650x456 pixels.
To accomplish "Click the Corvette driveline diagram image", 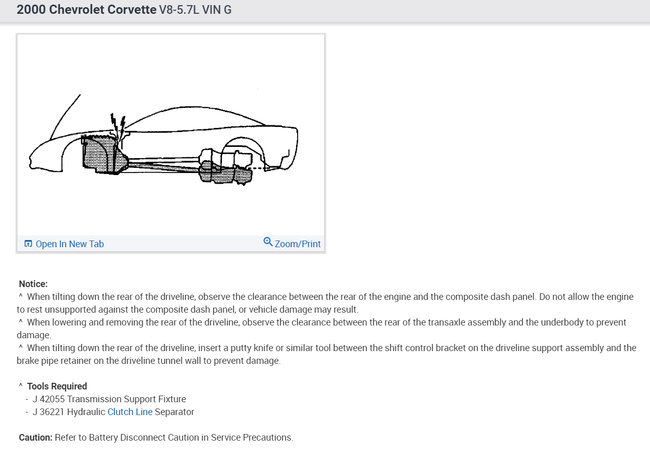I will click(x=171, y=135).
